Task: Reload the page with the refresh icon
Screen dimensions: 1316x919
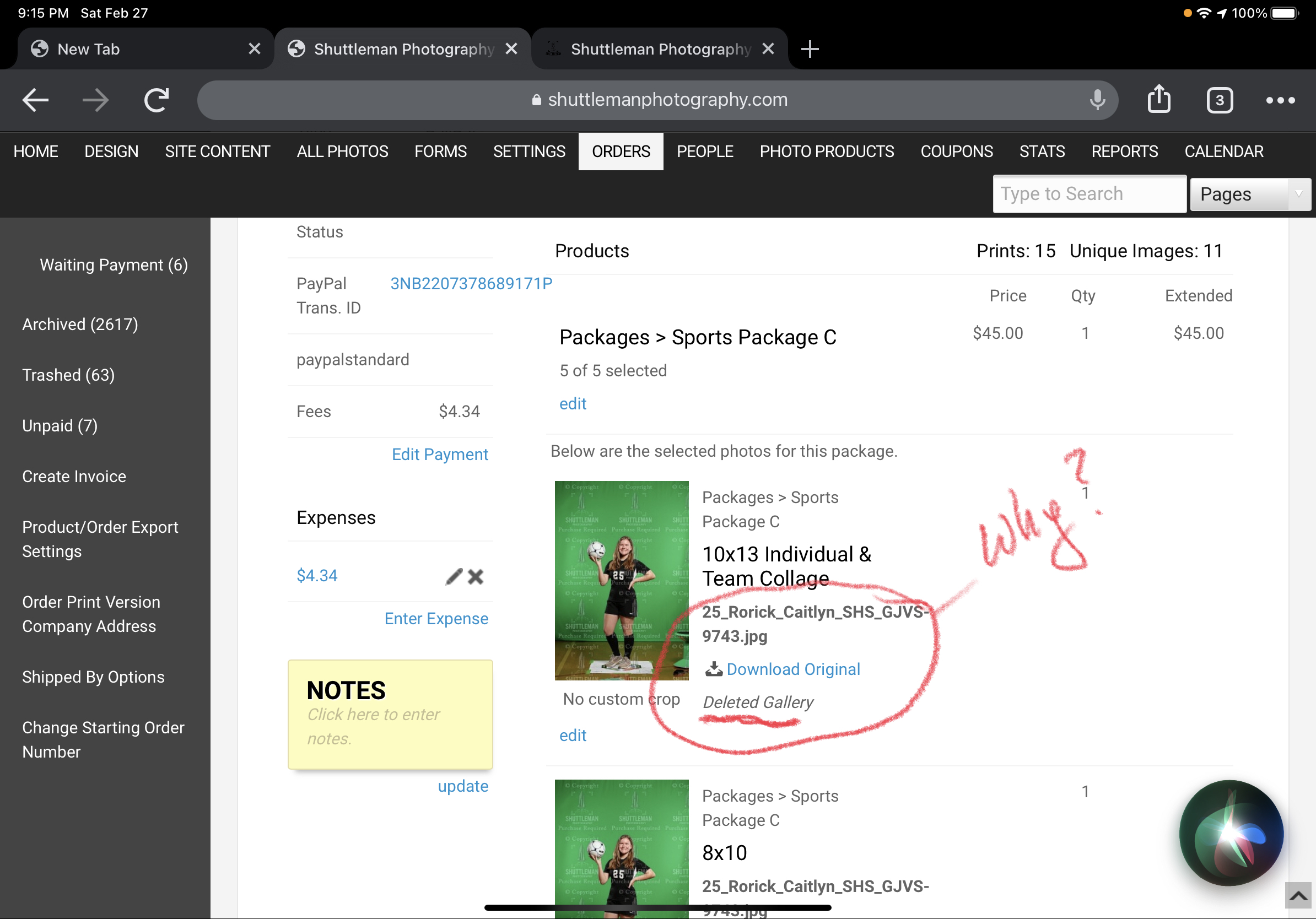Action: pyautogui.click(x=157, y=100)
